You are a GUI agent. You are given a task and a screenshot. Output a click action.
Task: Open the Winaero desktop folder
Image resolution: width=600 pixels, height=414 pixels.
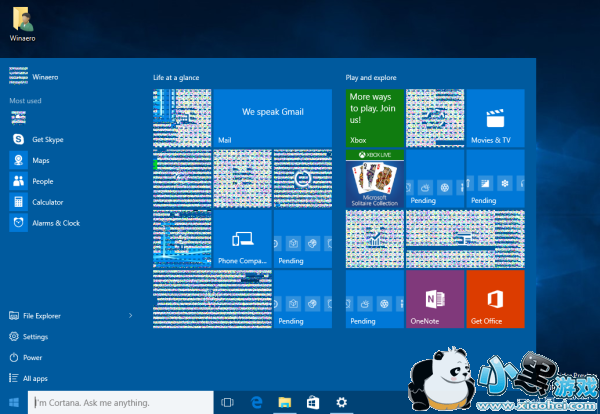point(20,22)
